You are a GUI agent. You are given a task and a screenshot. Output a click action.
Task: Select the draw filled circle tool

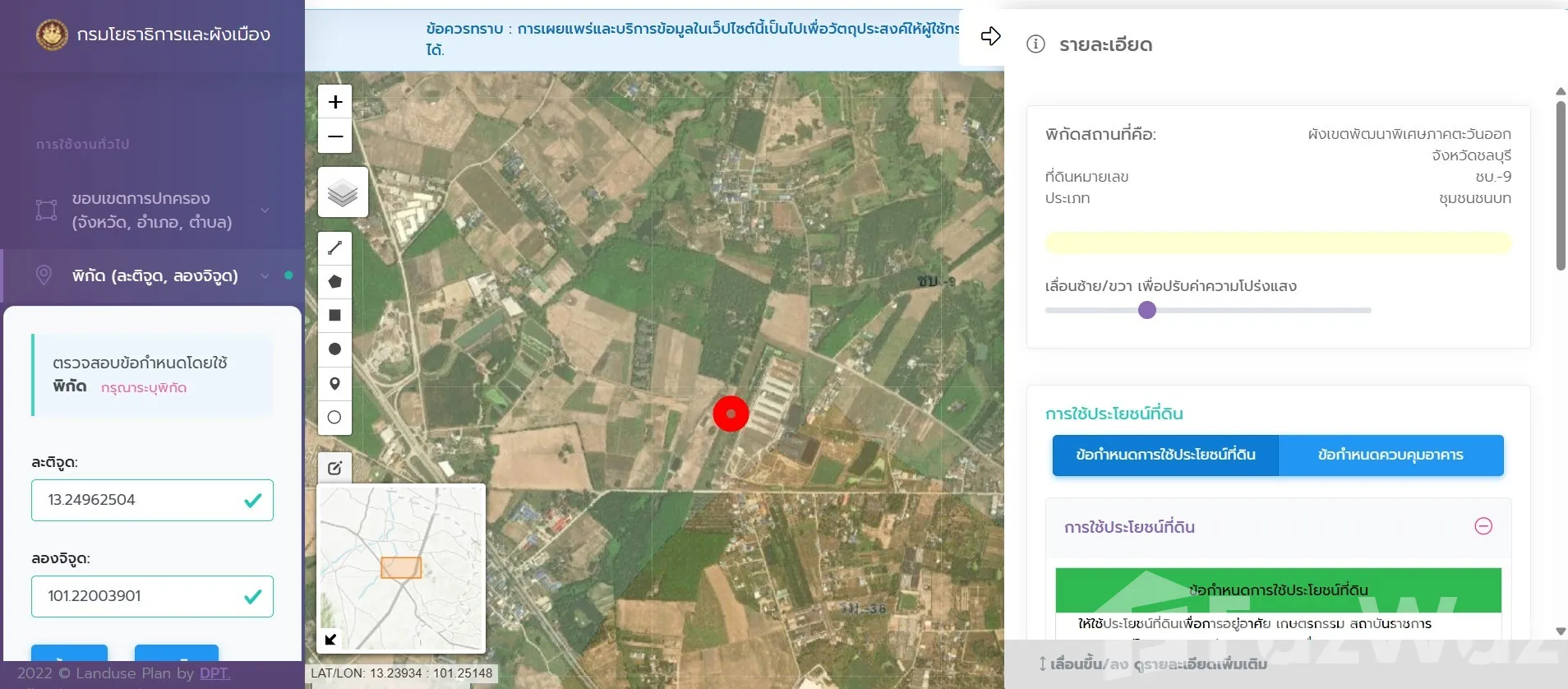(335, 349)
